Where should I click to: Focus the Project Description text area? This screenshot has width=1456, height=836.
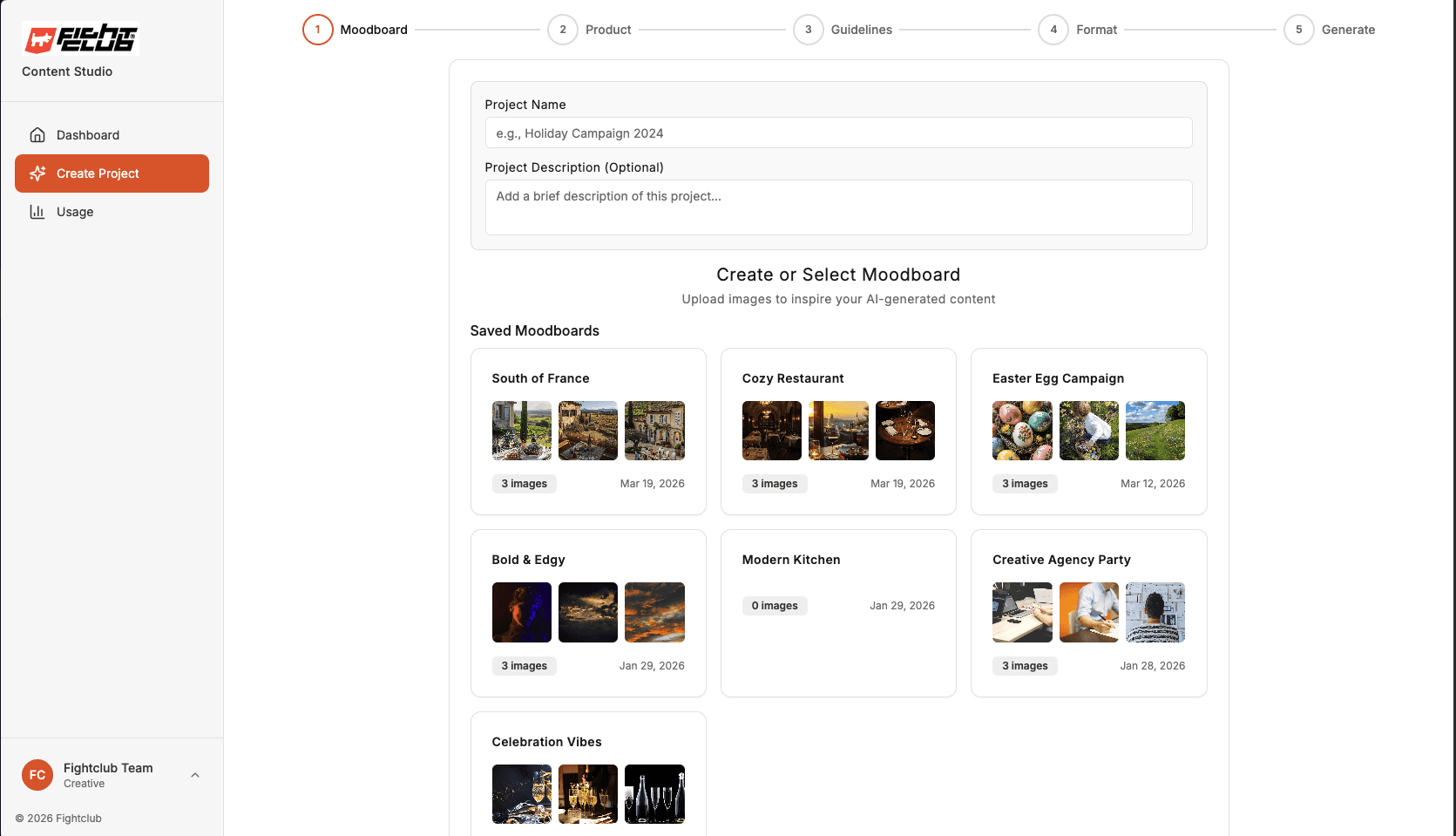(x=838, y=207)
